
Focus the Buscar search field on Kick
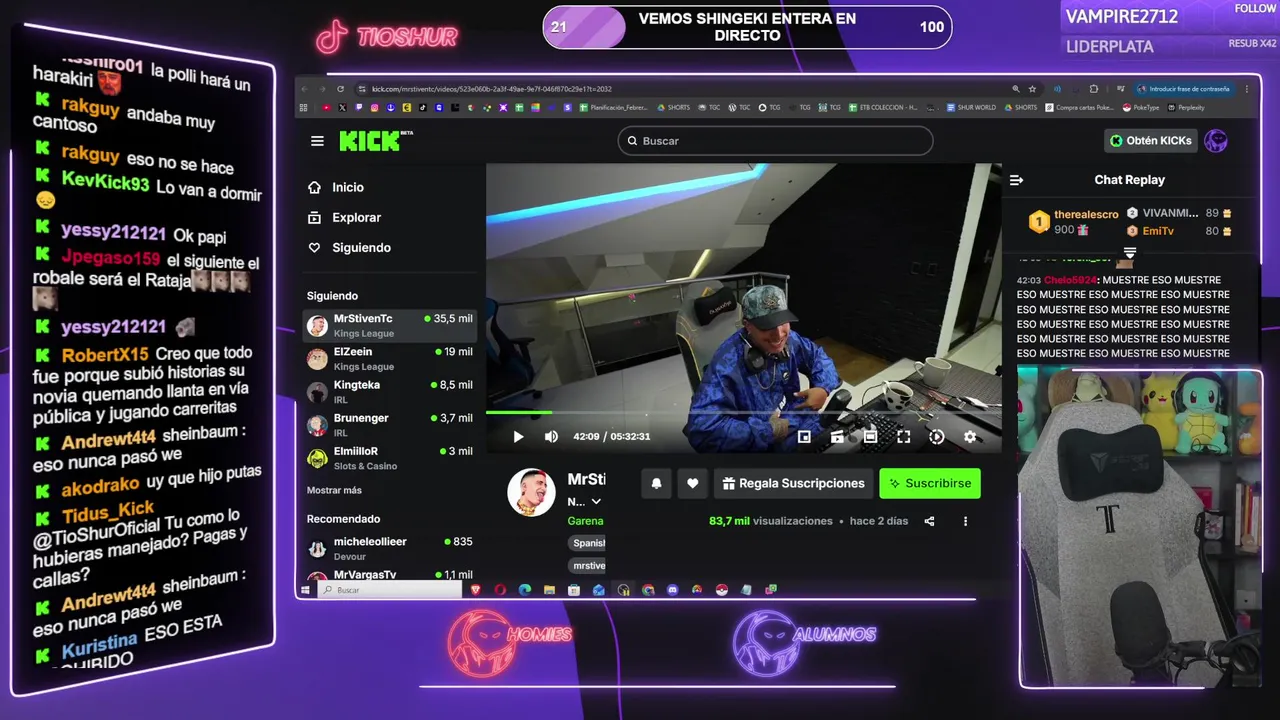[775, 141]
